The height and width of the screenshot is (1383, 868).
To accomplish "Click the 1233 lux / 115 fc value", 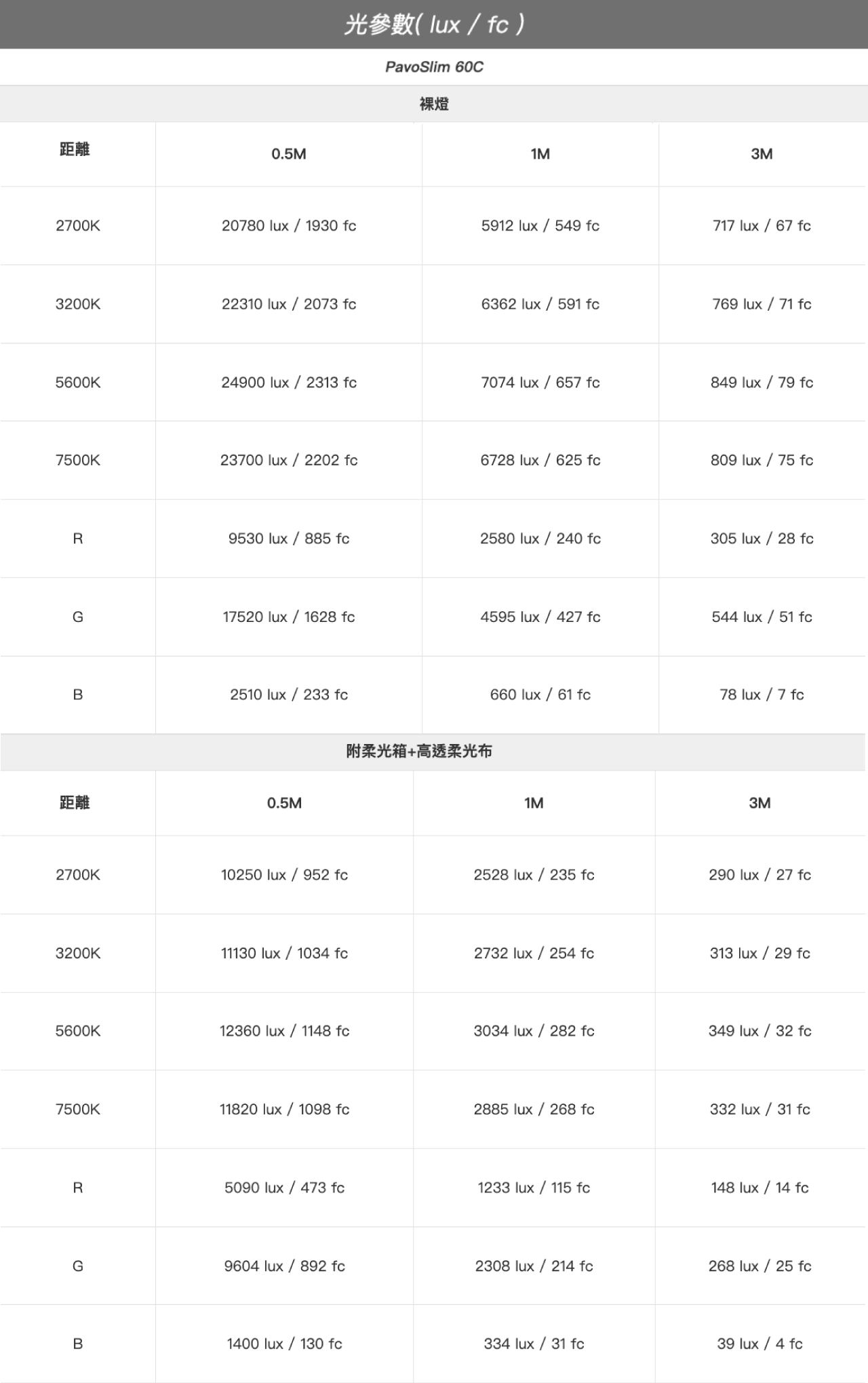I will [x=534, y=1188].
